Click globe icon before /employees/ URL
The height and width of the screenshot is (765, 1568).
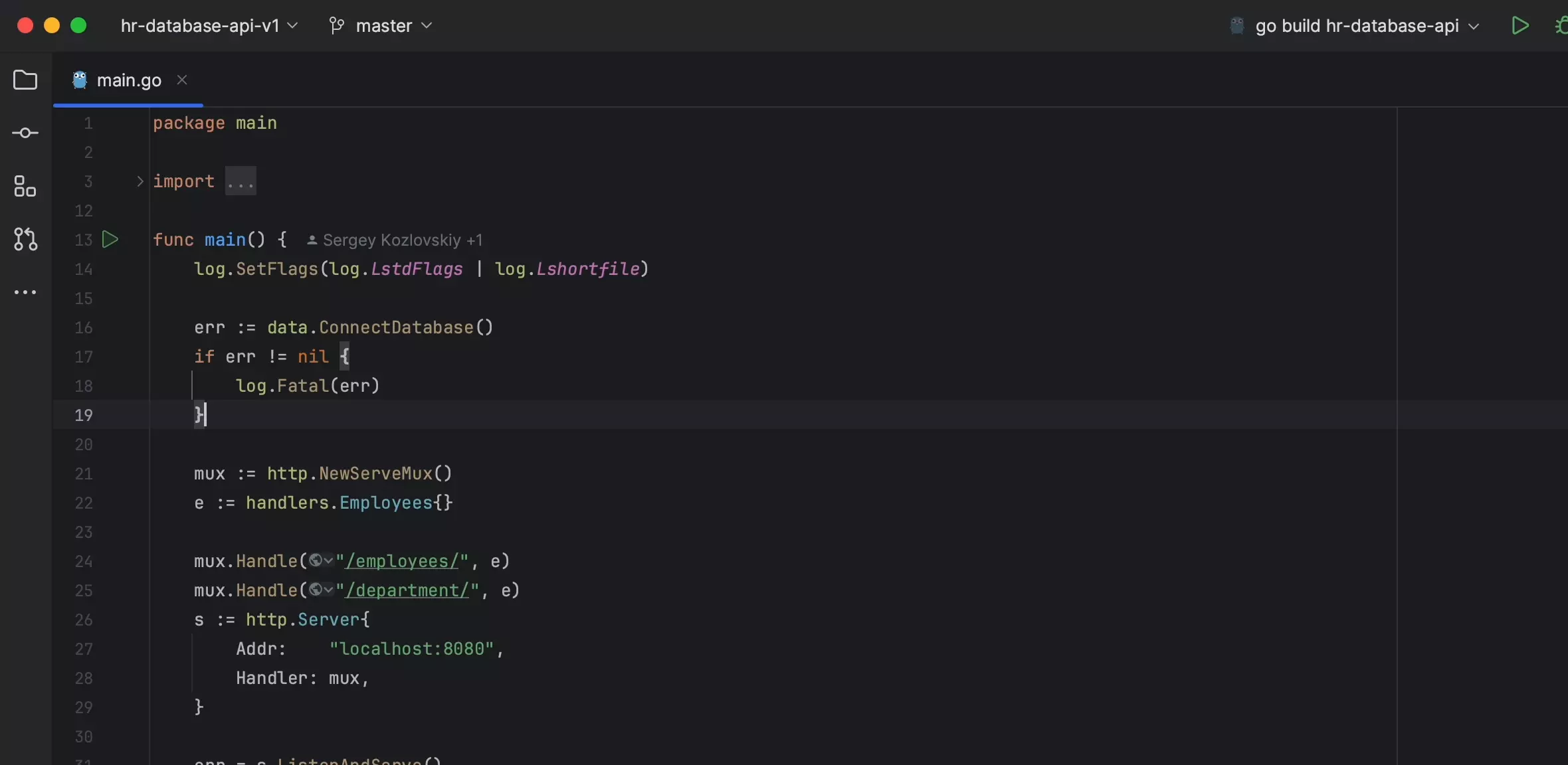(x=316, y=561)
